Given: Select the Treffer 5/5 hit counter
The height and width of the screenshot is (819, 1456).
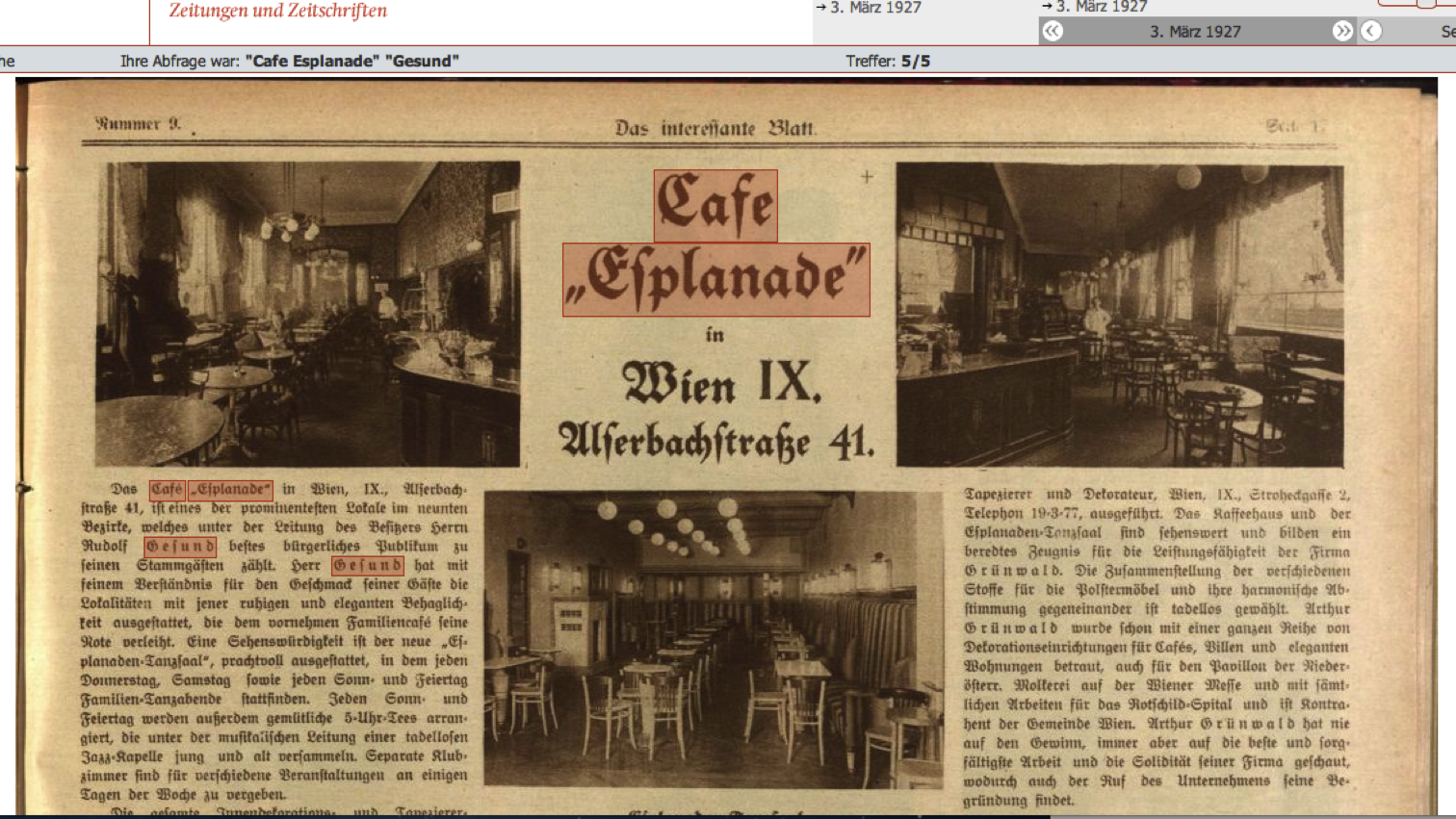Looking at the screenshot, I should tap(888, 61).
